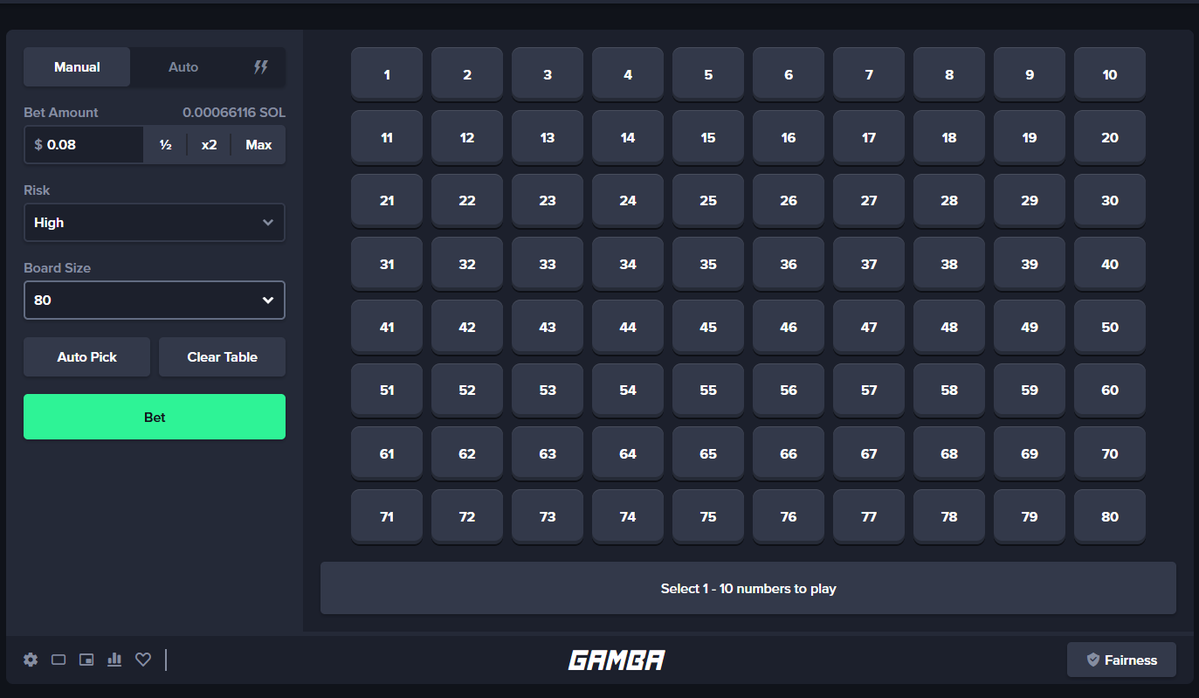Switch to the Auto tab

pos(184,67)
